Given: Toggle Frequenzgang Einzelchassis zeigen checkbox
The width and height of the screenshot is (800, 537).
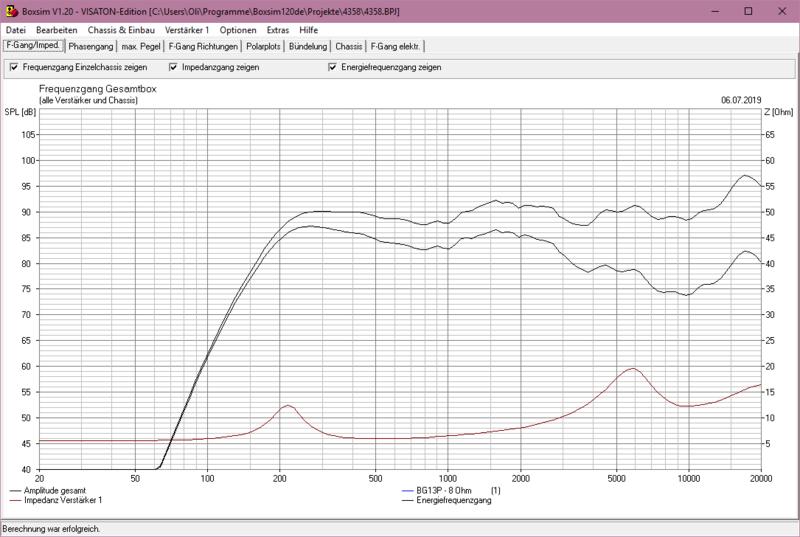Looking at the screenshot, I should [13, 67].
